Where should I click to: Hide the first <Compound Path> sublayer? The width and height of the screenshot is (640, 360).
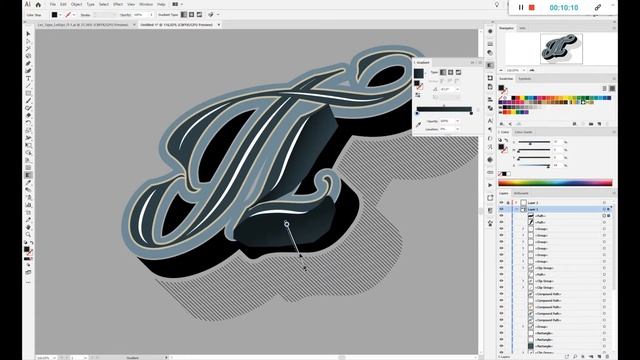pyautogui.click(x=502, y=294)
